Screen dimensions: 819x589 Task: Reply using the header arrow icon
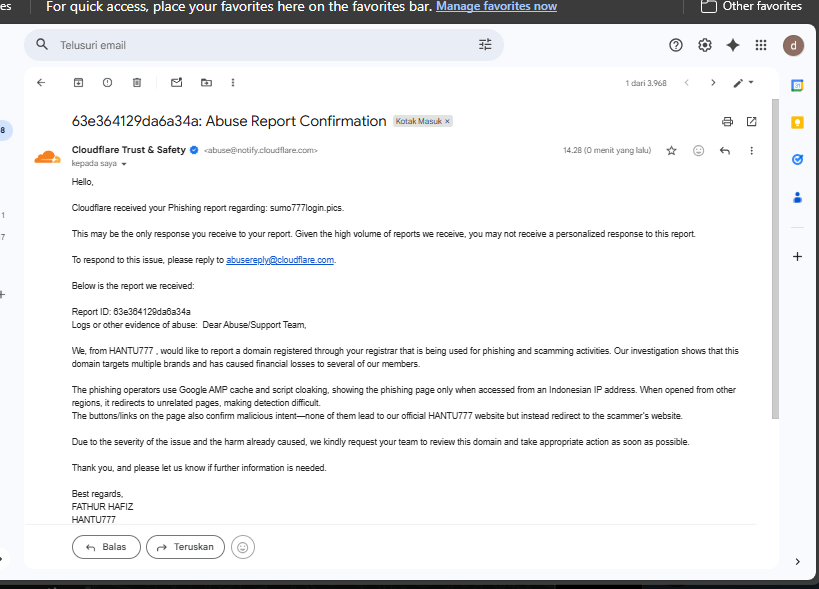pos(724,151)
